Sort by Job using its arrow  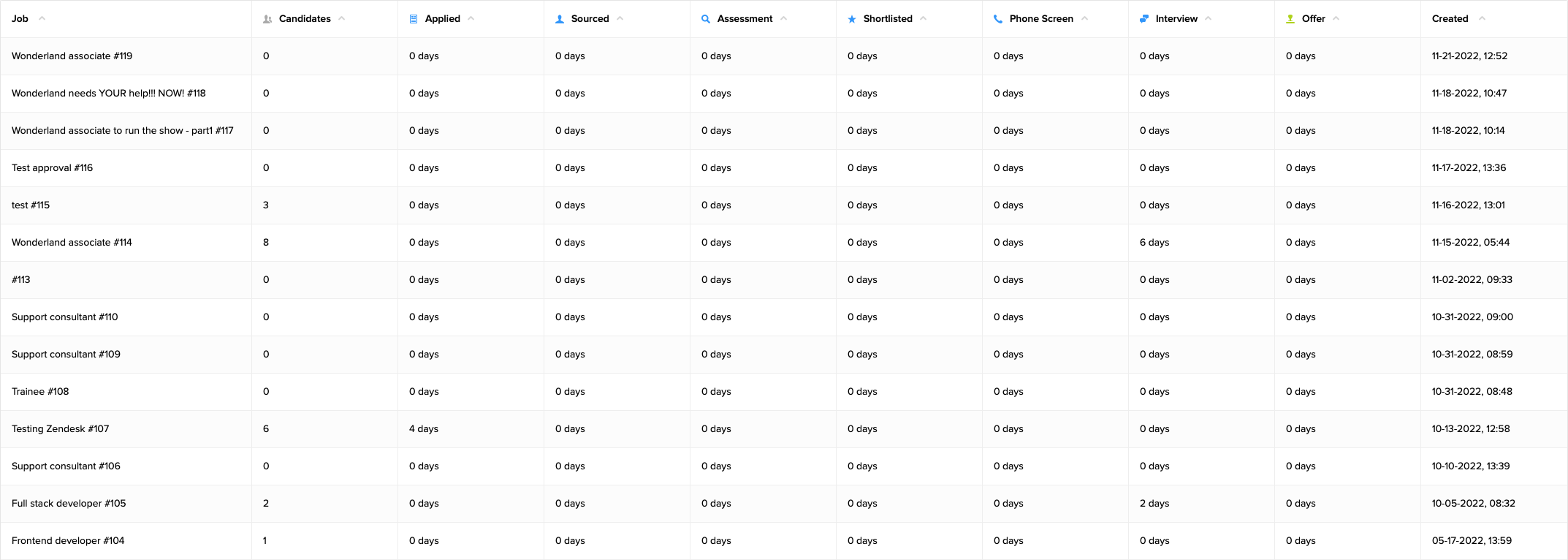[42, 18]
